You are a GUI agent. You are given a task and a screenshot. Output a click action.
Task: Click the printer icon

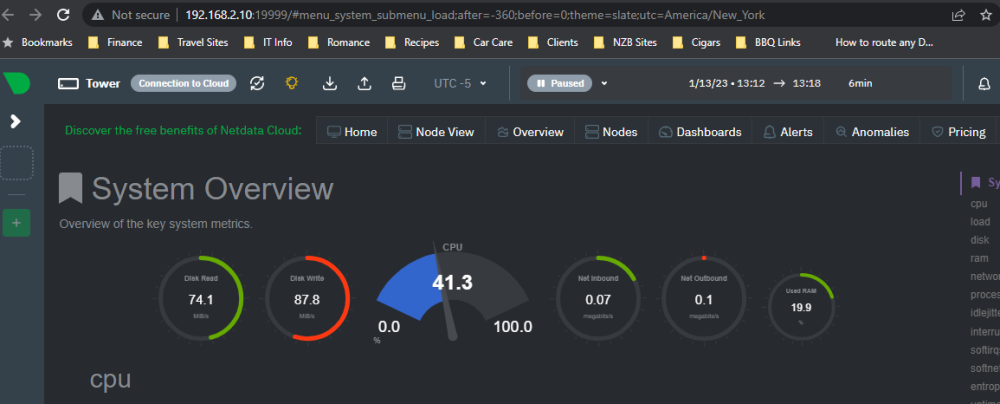(399, 84)
